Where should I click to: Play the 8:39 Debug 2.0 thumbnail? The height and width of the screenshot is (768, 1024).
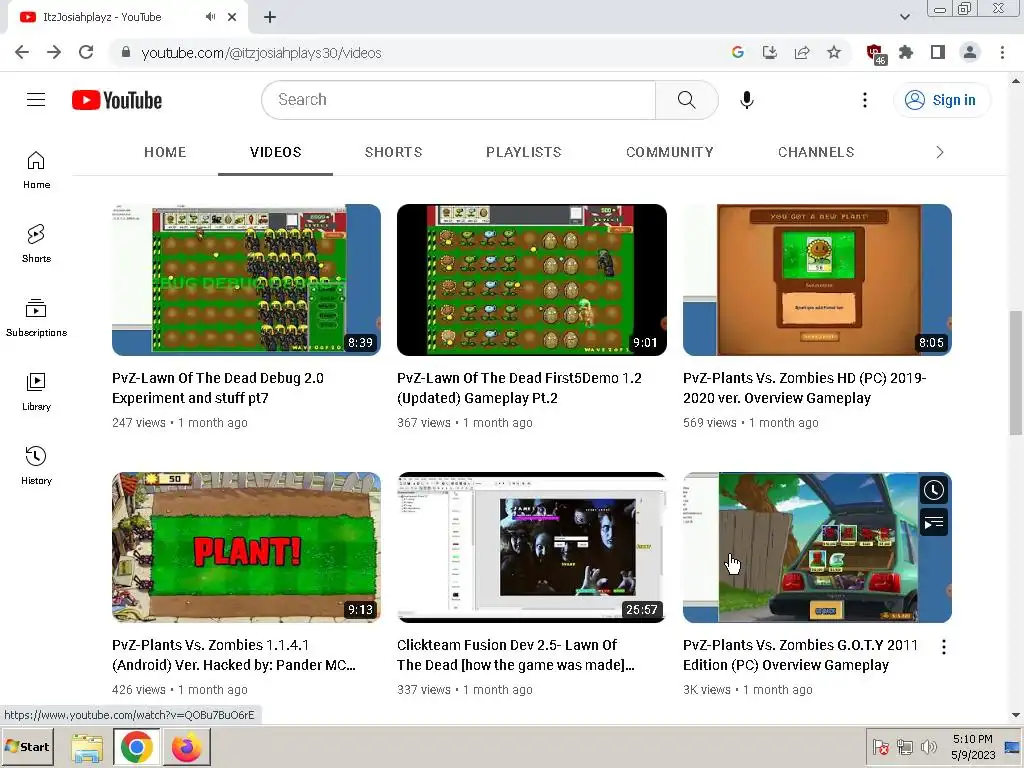click(246, 280)
